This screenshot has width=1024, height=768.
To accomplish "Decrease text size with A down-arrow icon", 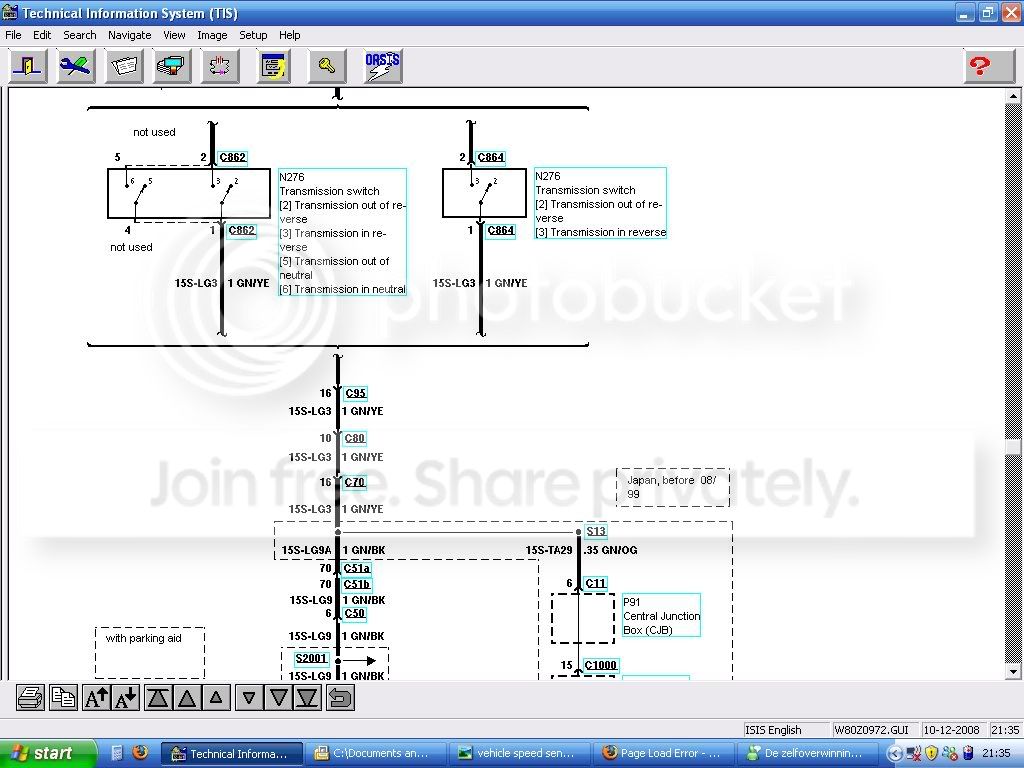I will [x=126, y=698].
